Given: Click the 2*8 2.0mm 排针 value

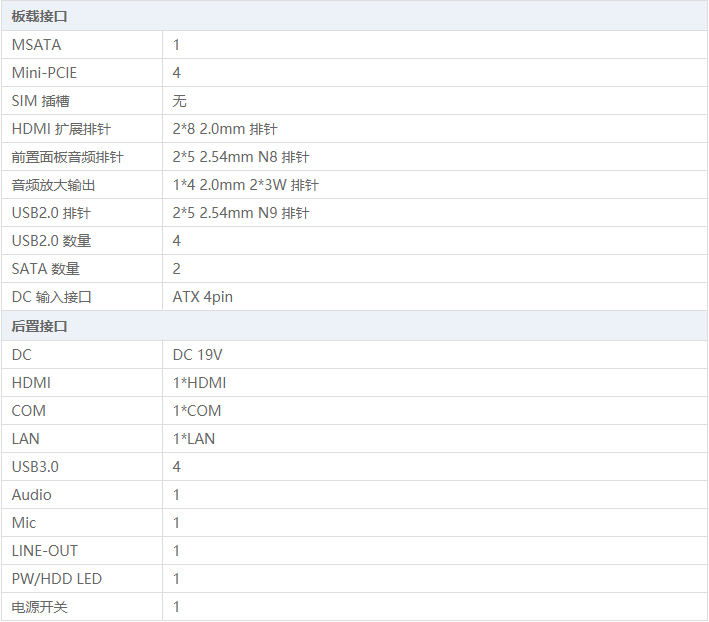Looking at the screenshot, I should 224,129.
